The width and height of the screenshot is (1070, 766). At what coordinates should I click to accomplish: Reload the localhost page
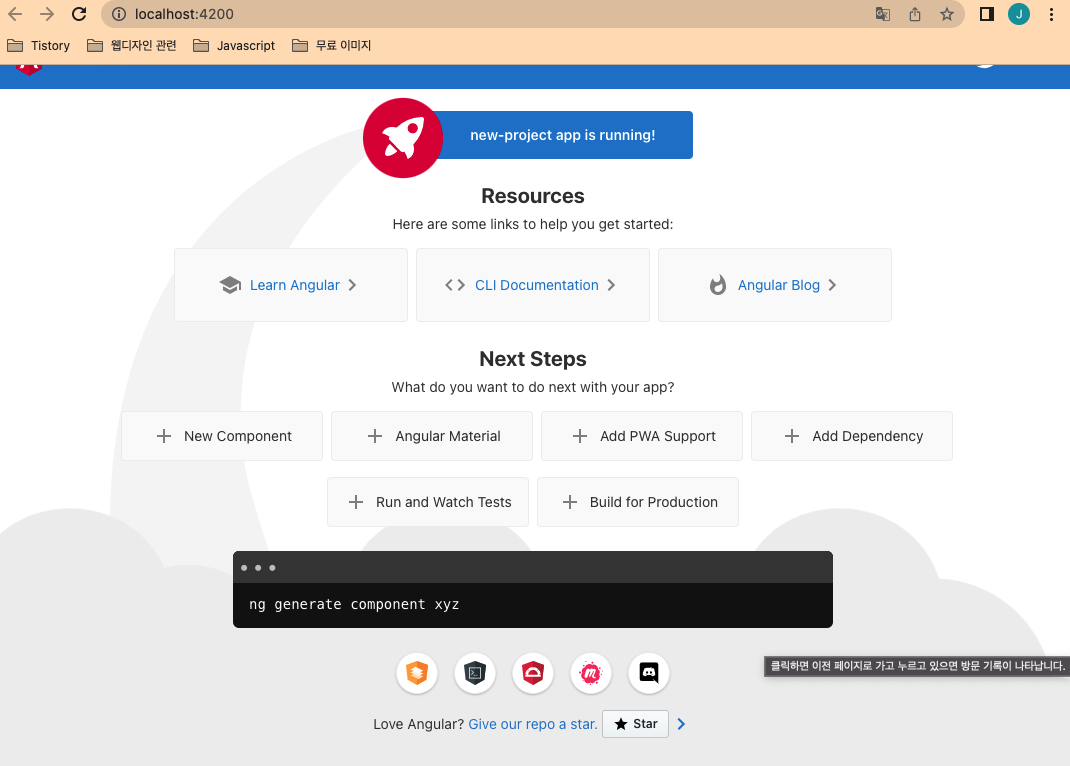coord(79,14)
